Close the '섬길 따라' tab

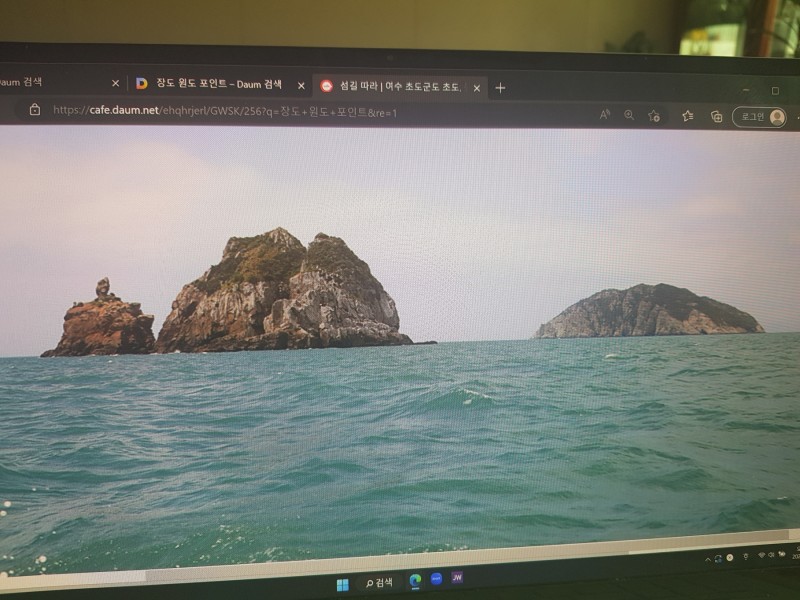(477, 88)
